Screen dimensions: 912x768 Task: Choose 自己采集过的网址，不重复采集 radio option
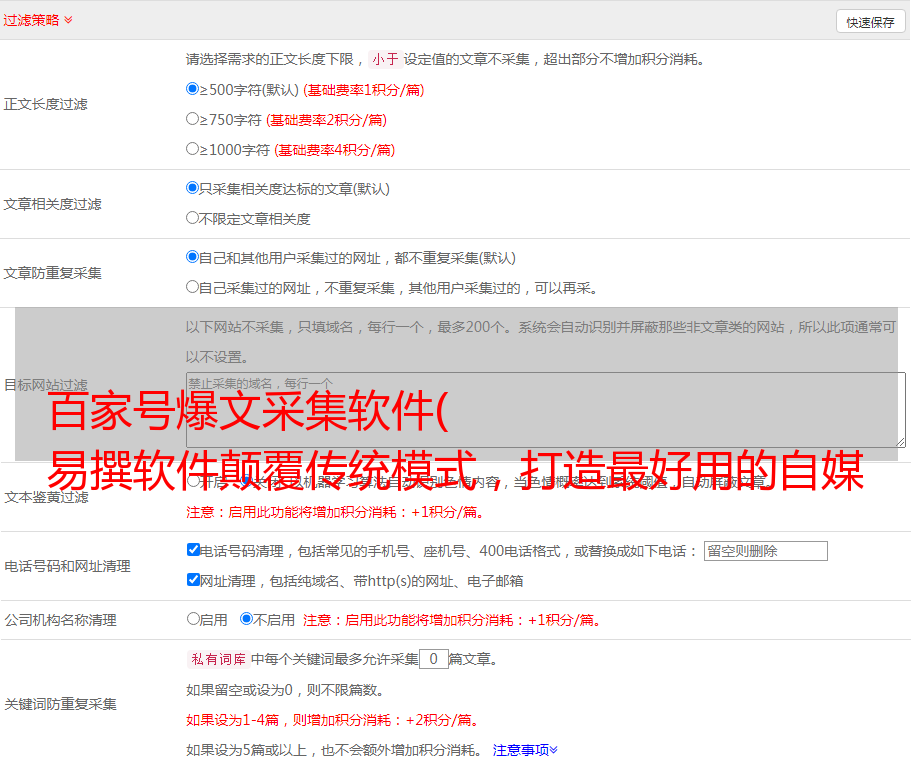point(192,287)
